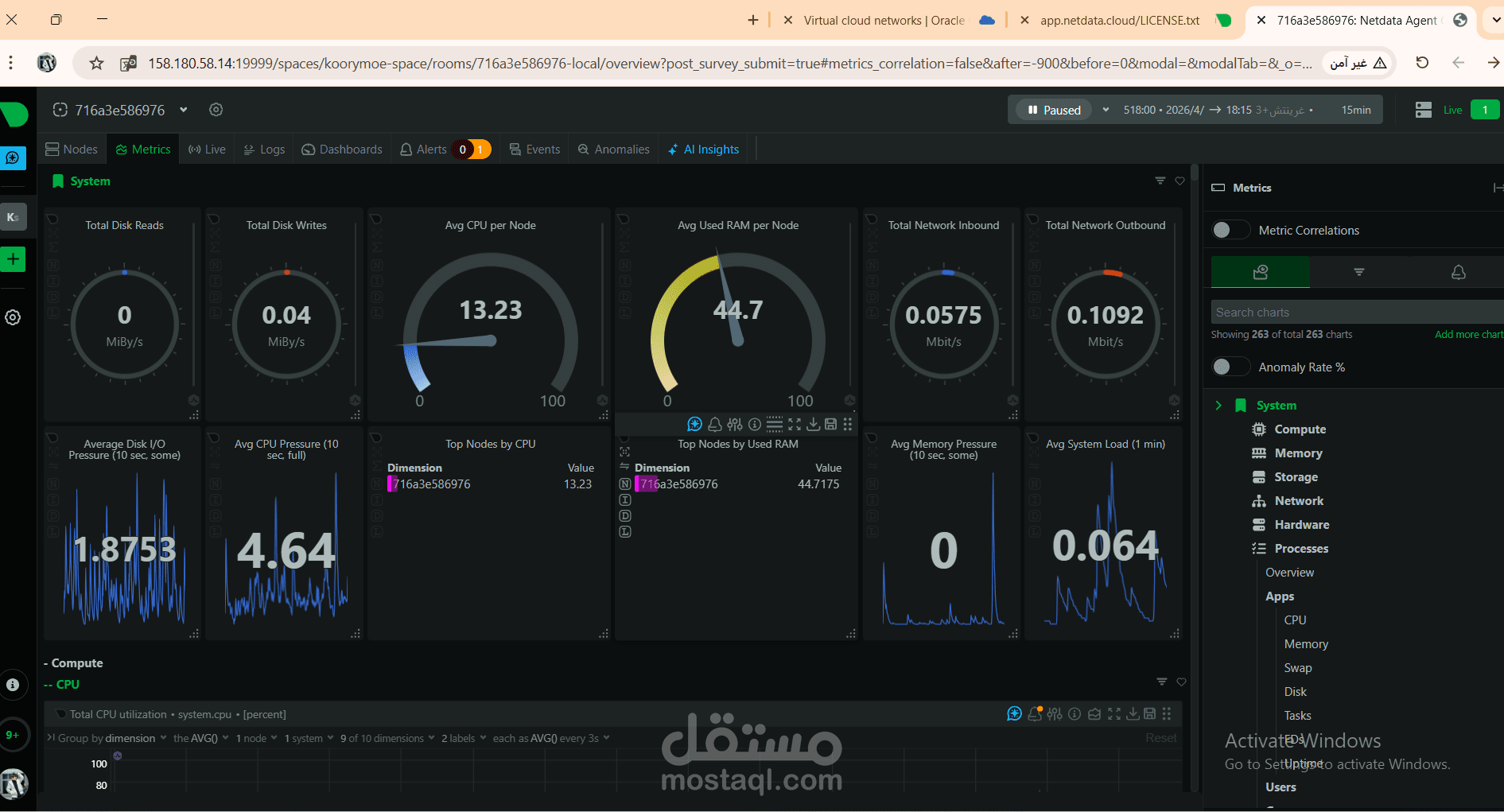
Task: Open the Logs tab
Action: coord(264,150)
